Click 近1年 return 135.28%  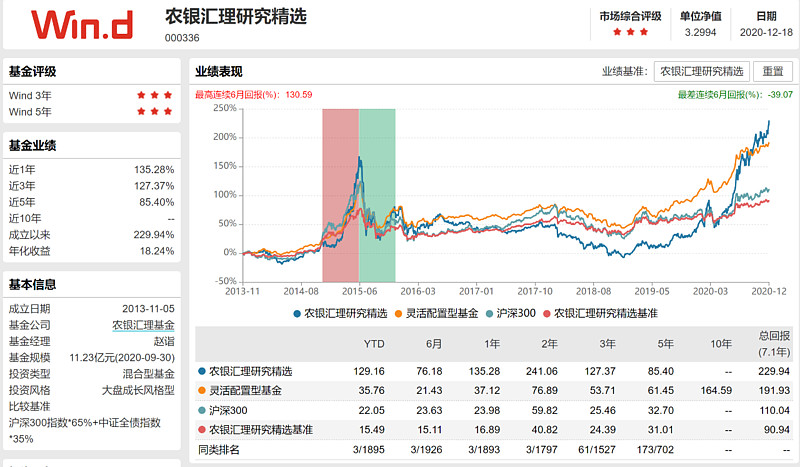coord(154,169)
